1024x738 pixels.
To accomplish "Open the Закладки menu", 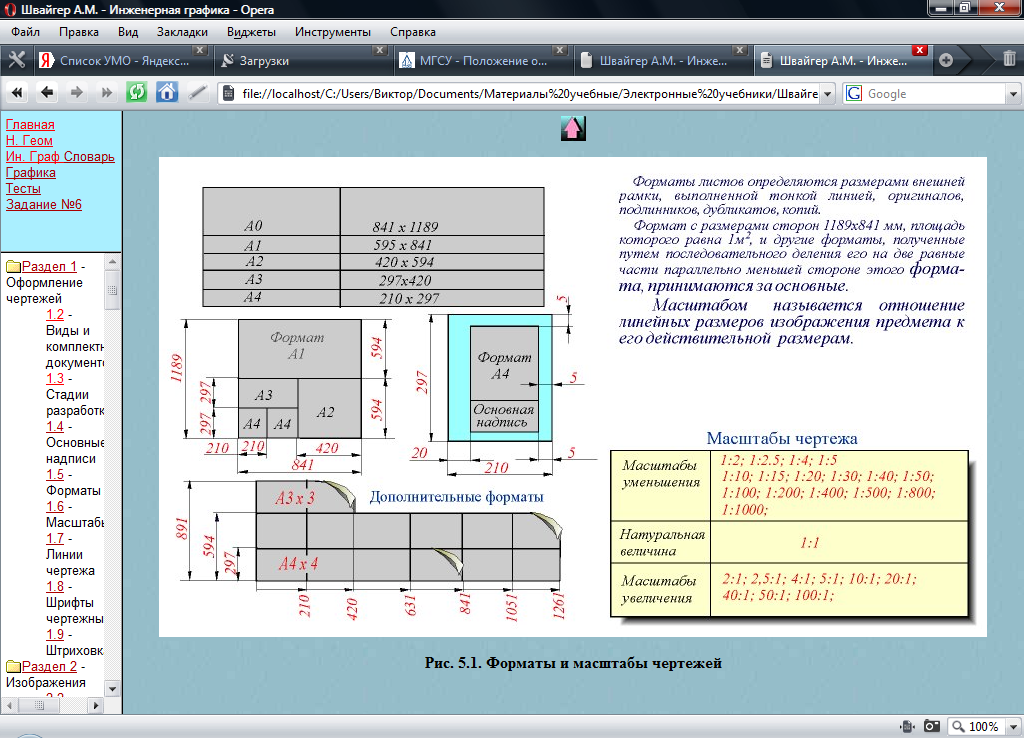I will pyautogui.click(x=182, y=31).
